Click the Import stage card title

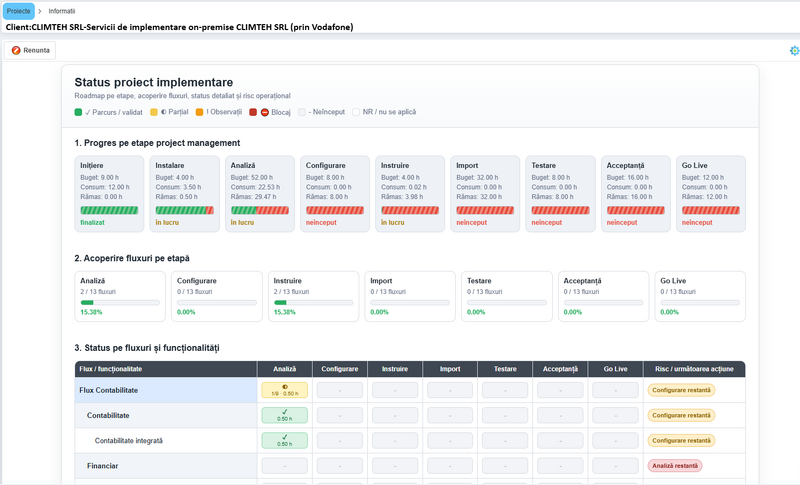[x=467, y=165]
